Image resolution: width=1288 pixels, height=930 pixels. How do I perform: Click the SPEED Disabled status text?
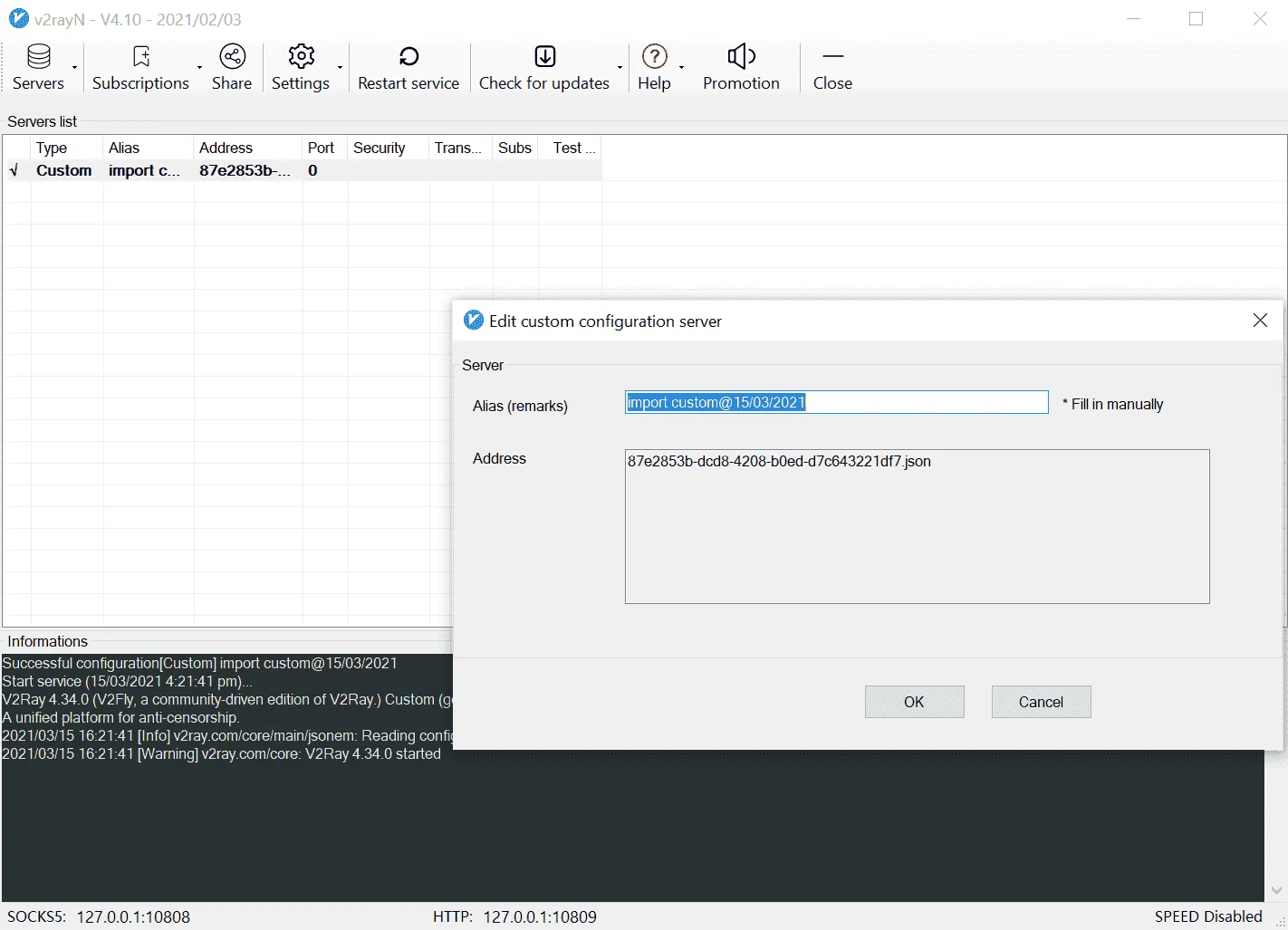pyautogui.click(x=1208, y=916)
